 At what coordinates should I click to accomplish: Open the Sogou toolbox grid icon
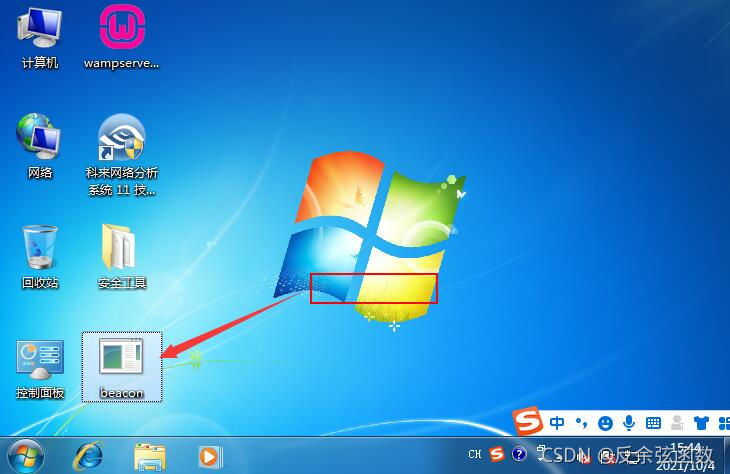pyautogui.click(x=724, y=423)
